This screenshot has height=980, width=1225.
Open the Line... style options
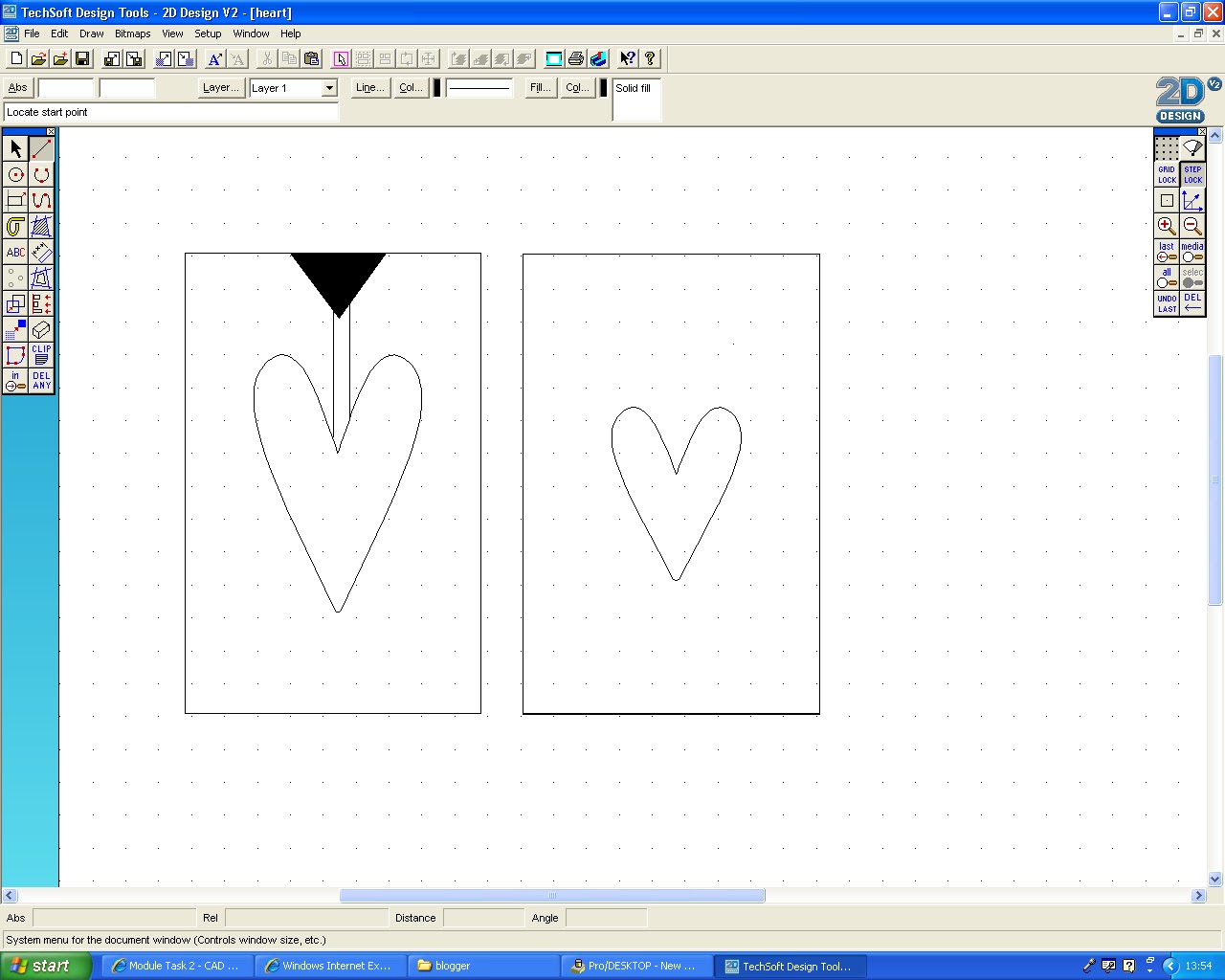coord(369,87)
